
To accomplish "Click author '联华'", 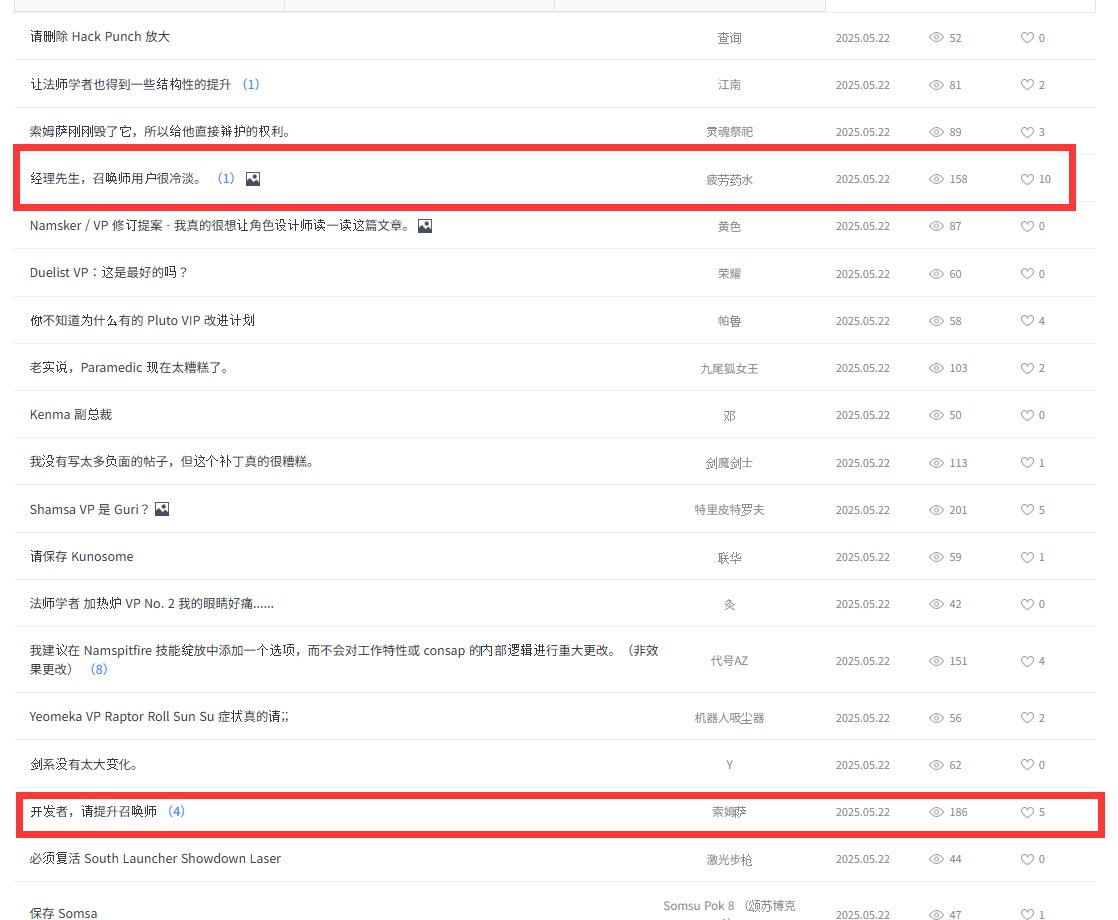I will pyautogui.click(x=729, y=558).
